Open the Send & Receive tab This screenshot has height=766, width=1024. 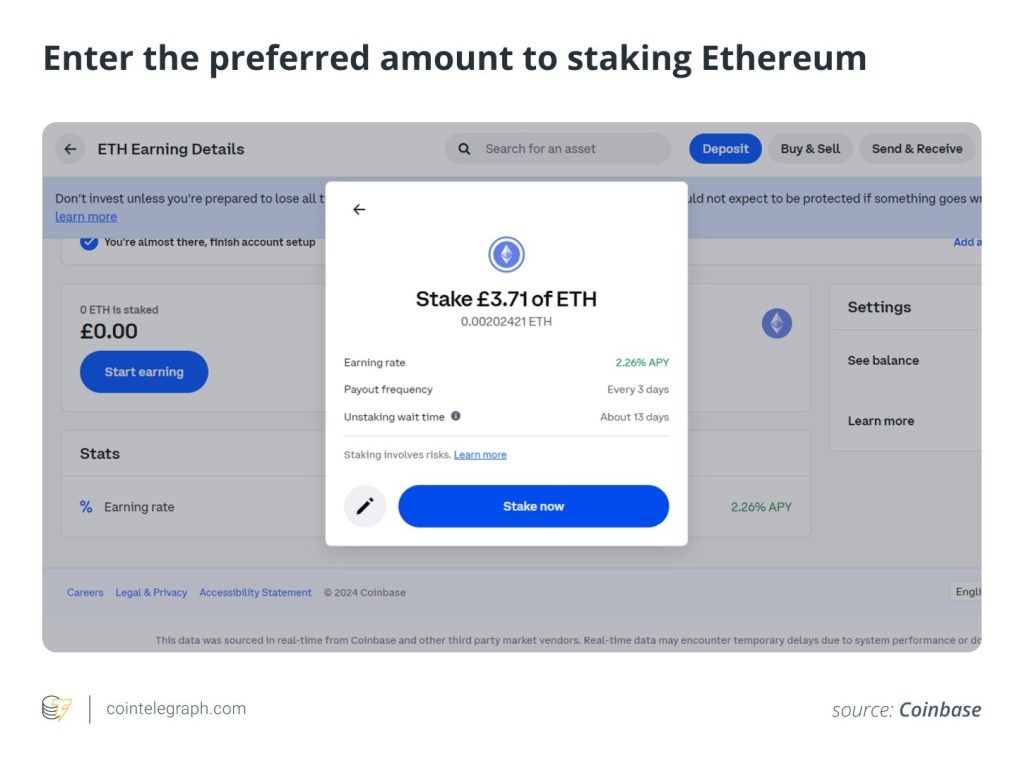point(916,149)
